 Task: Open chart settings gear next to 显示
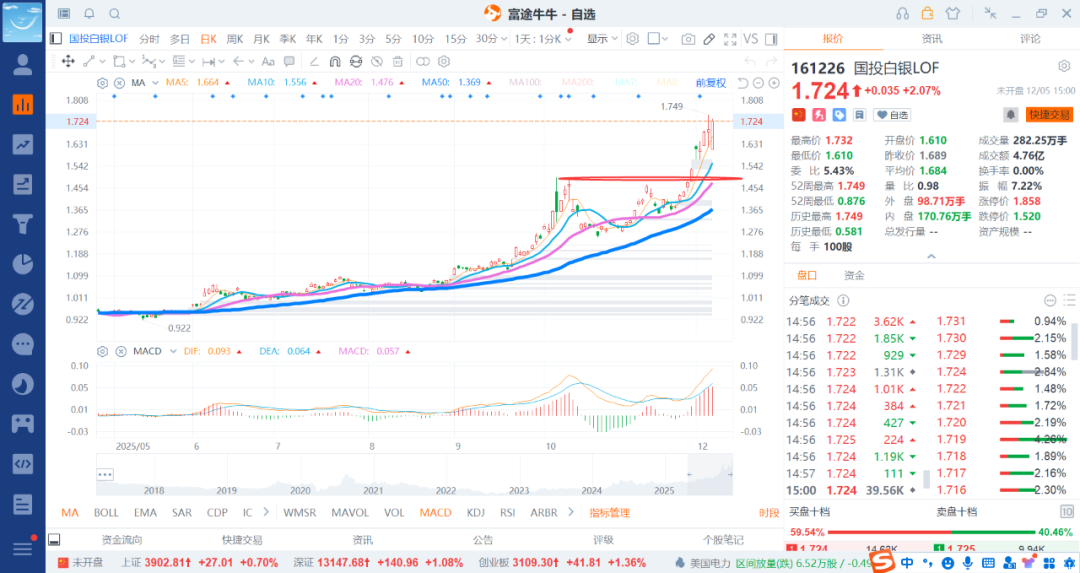click(632, 39)
